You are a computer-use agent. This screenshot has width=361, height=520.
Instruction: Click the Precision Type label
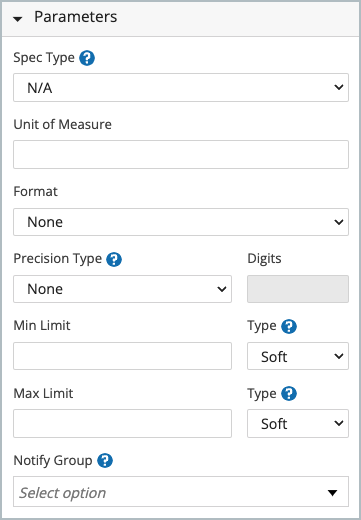58,259
